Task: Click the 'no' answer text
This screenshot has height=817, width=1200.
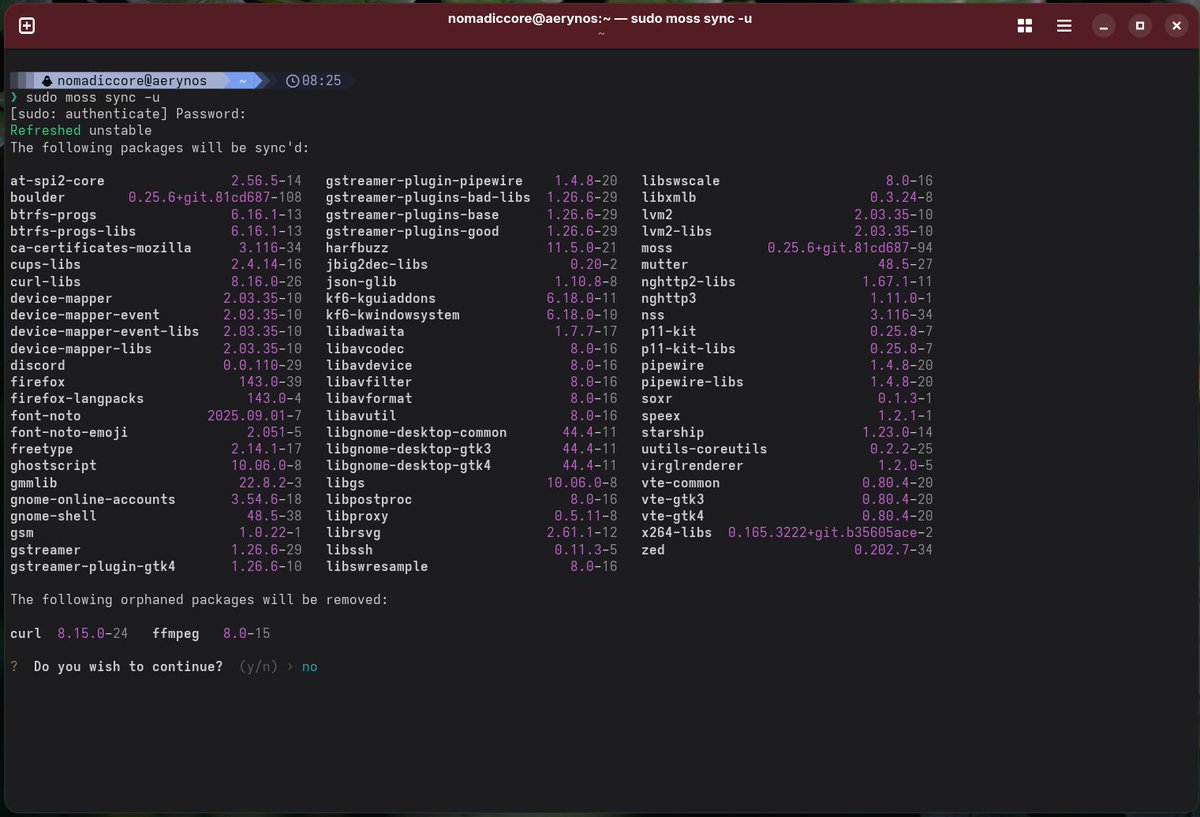Action: click(x=309, y=665)
